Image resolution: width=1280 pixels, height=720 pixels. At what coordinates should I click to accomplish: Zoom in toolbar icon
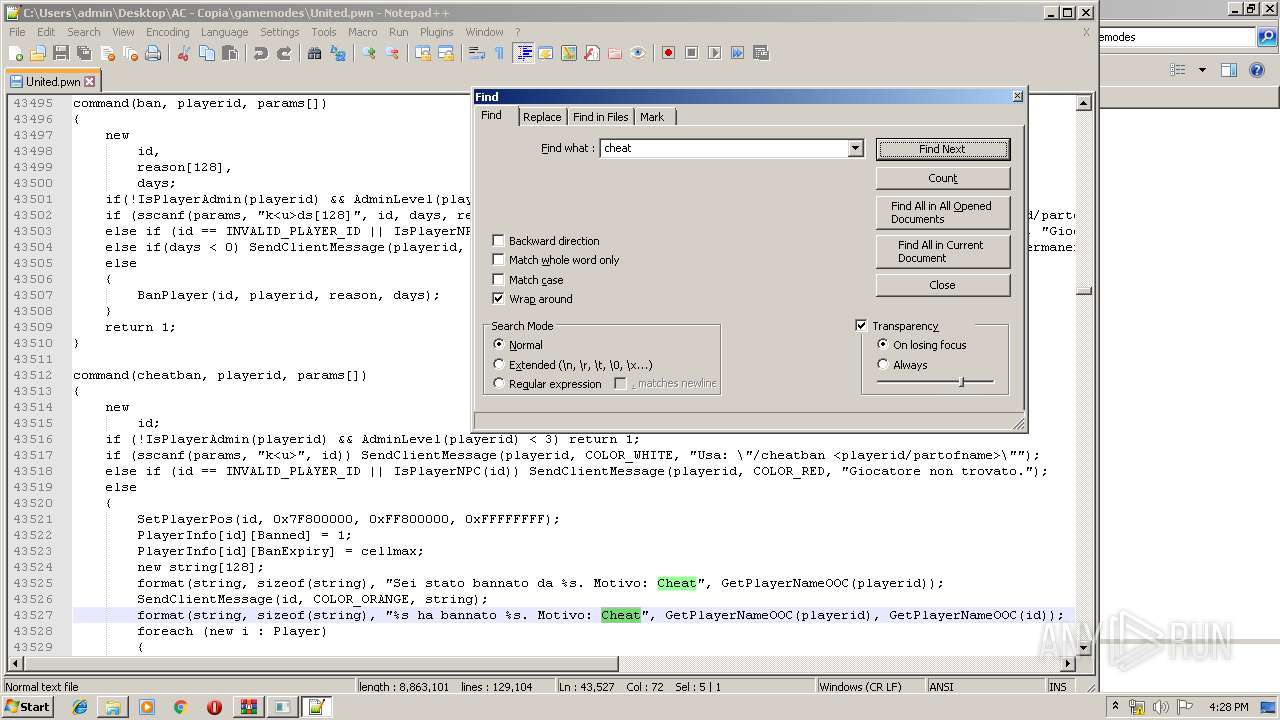click(x=369, y=53)
